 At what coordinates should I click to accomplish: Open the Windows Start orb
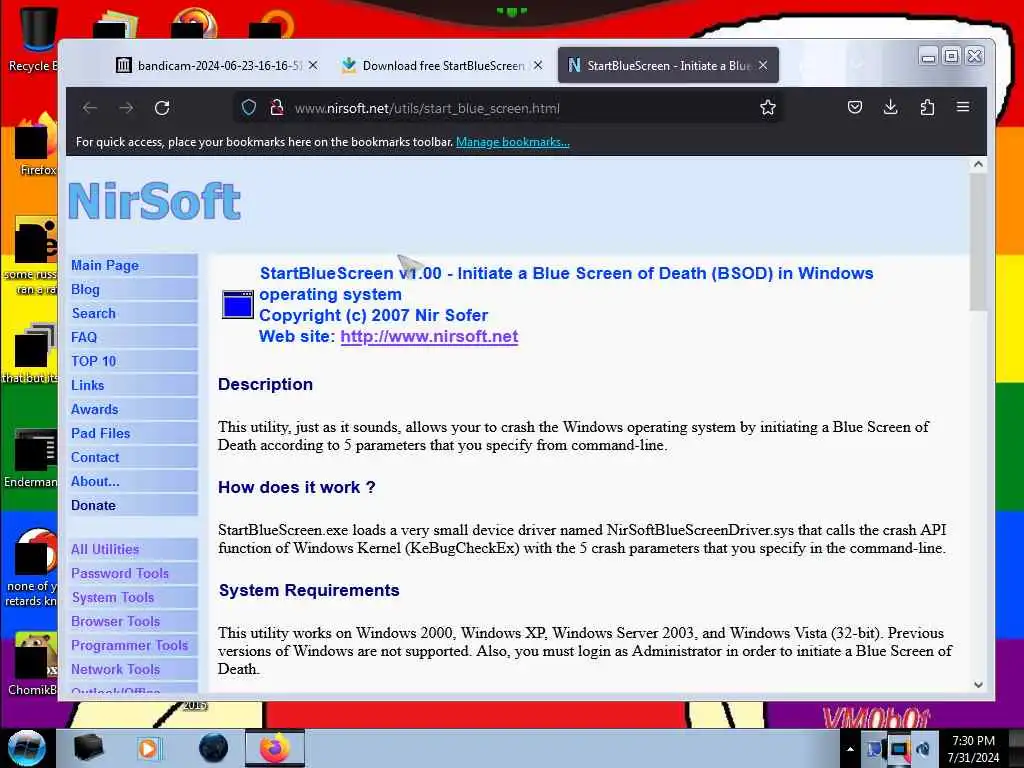point(27,748)
